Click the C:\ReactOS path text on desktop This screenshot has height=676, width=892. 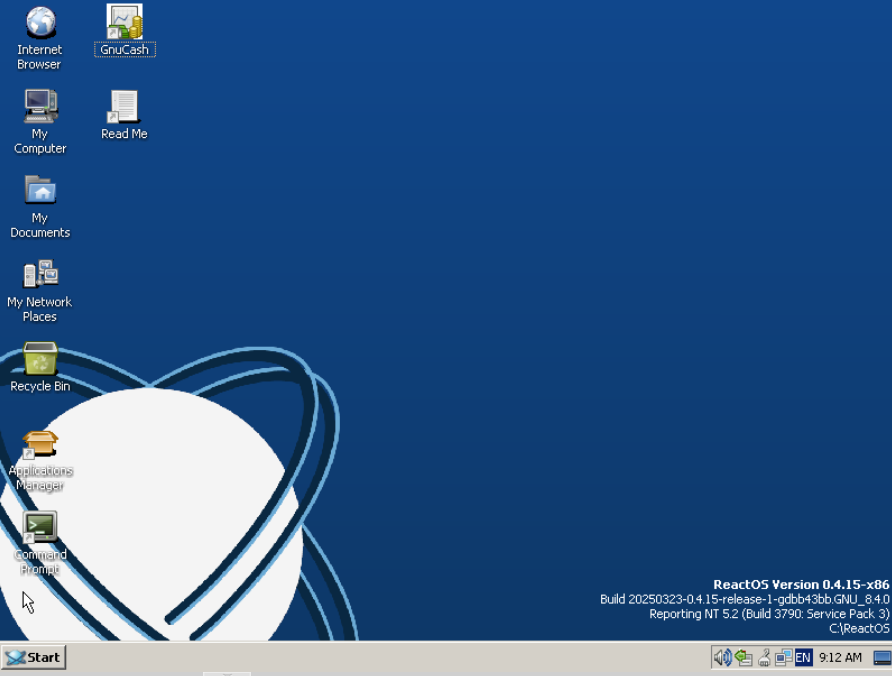858,628
